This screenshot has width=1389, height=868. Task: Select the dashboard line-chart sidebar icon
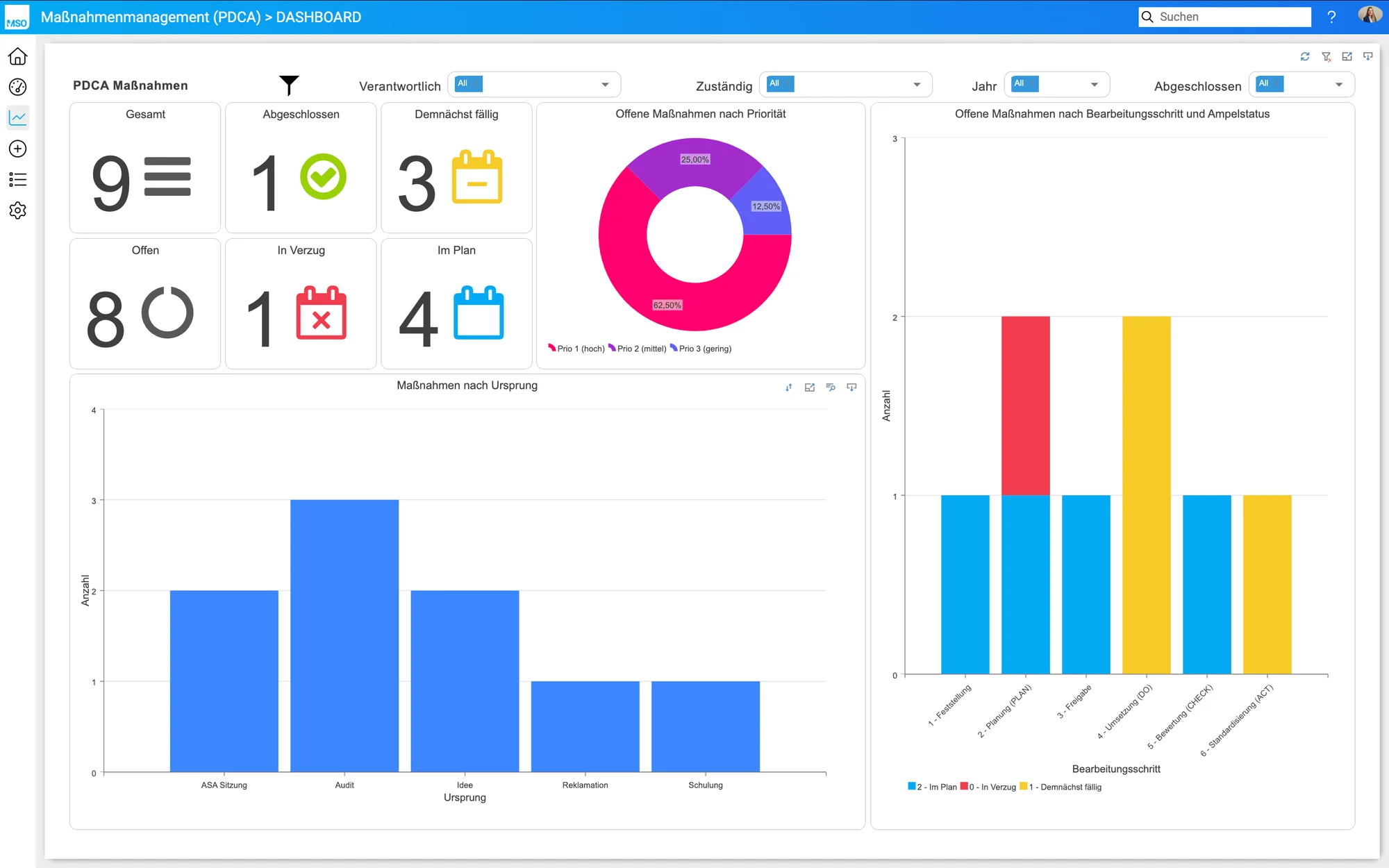17,117
